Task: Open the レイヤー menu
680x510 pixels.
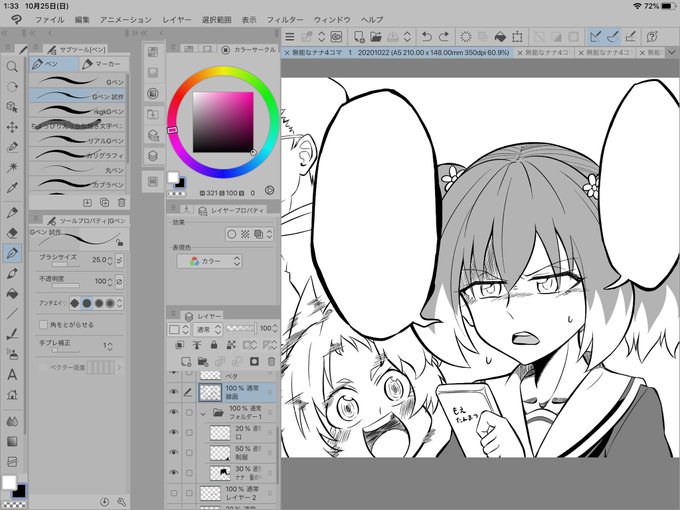Action: (177, 20)
